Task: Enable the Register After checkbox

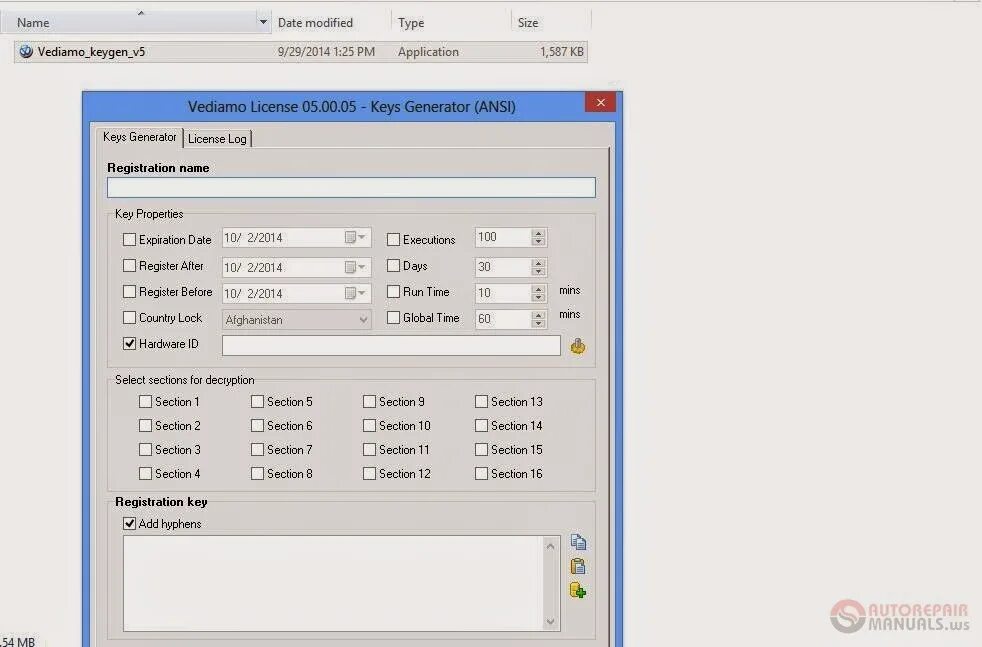Action: (x=130, y=266)
